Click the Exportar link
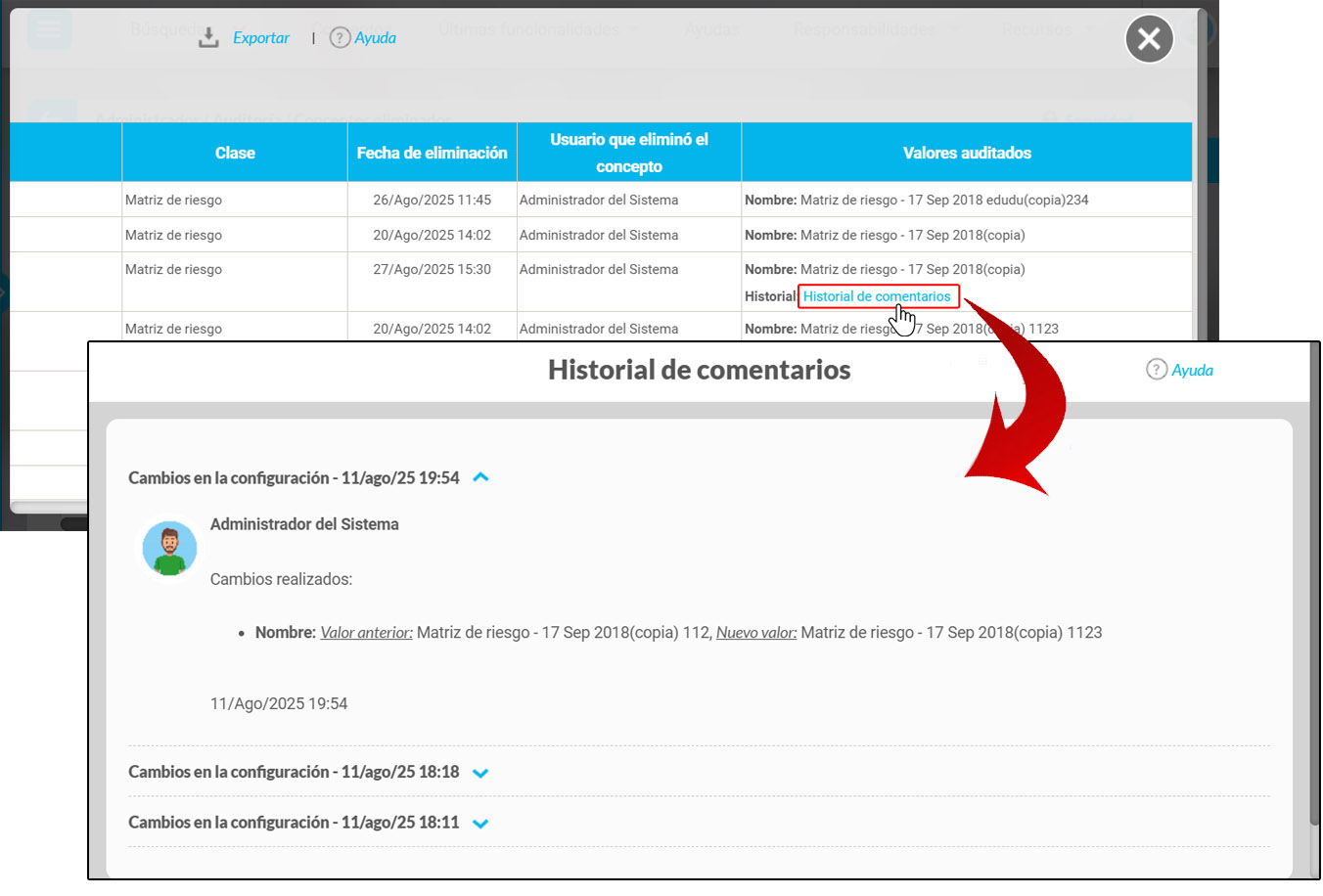 (260, 38)
